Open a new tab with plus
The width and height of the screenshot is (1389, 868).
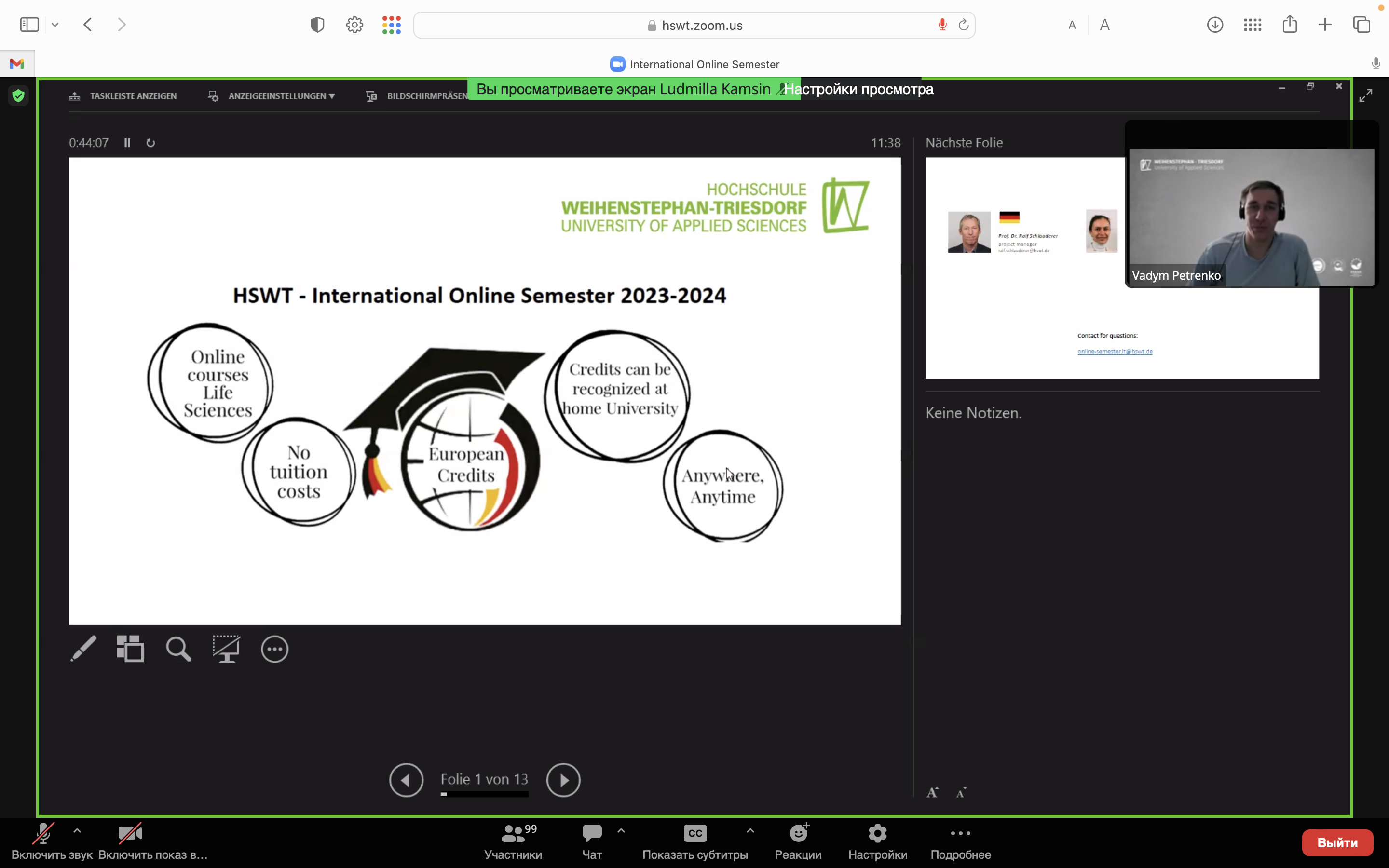pyautogui.click(x=1325, y=25)
